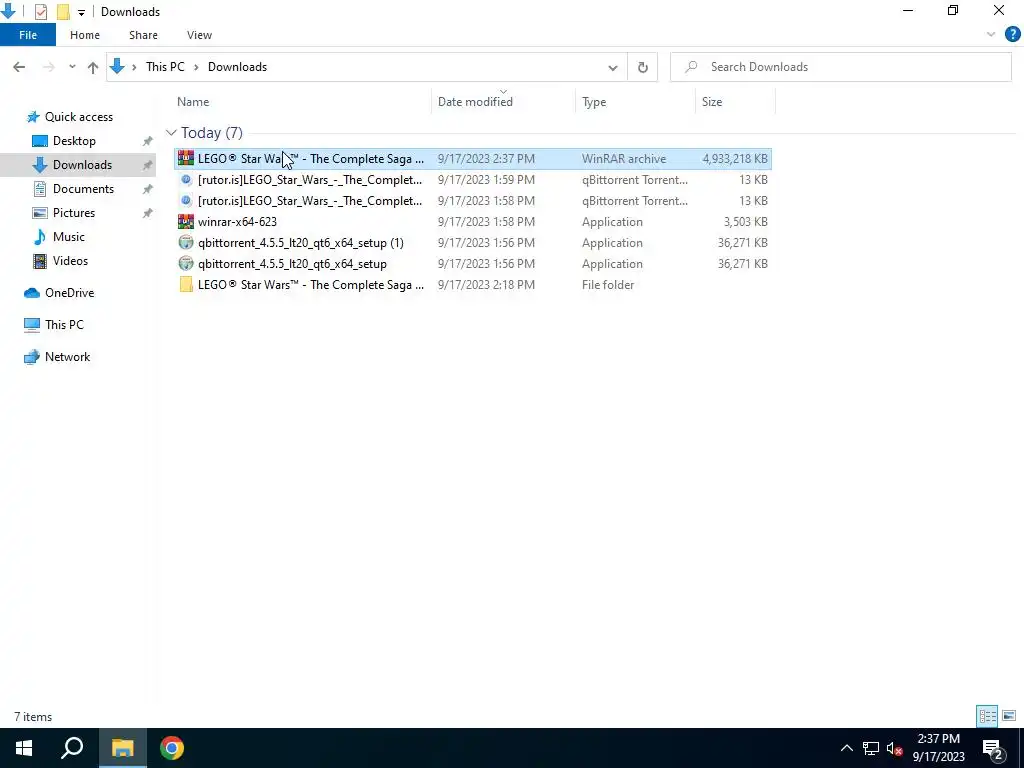
Task: Open the View ribbon tab
Action: pos(199,35)
